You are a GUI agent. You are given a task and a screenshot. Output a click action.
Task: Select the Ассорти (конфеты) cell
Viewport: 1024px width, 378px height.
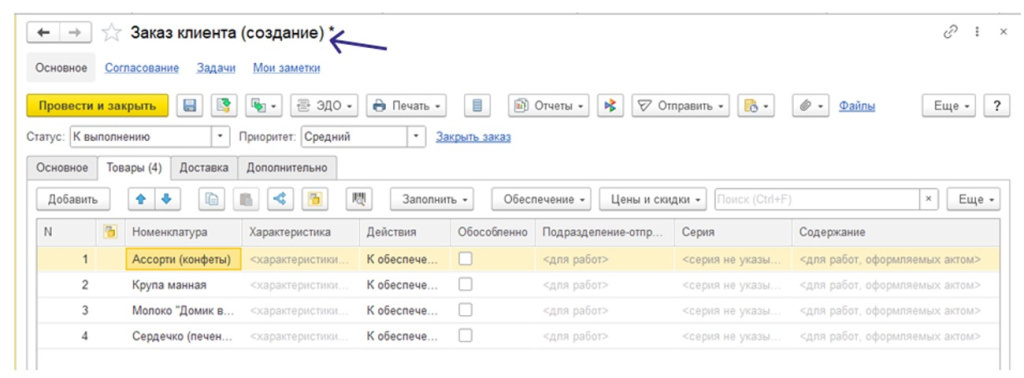[183, 259]
